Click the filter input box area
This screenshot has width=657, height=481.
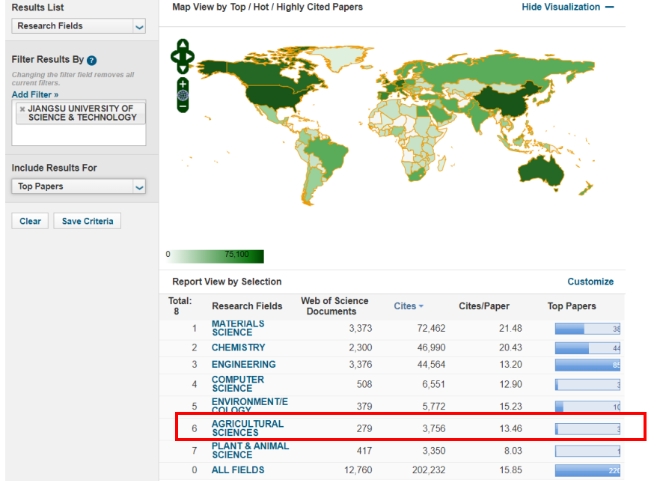(78, 135)
